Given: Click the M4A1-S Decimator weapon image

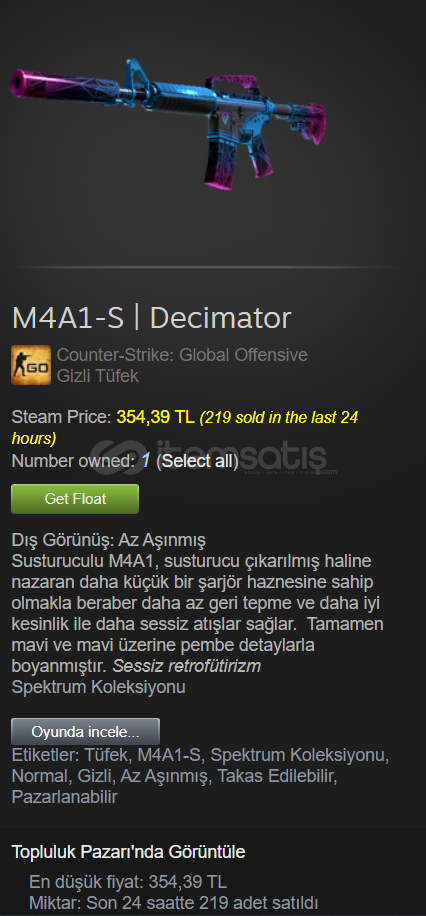Looking at the screenshot, I should click(168, 124).
